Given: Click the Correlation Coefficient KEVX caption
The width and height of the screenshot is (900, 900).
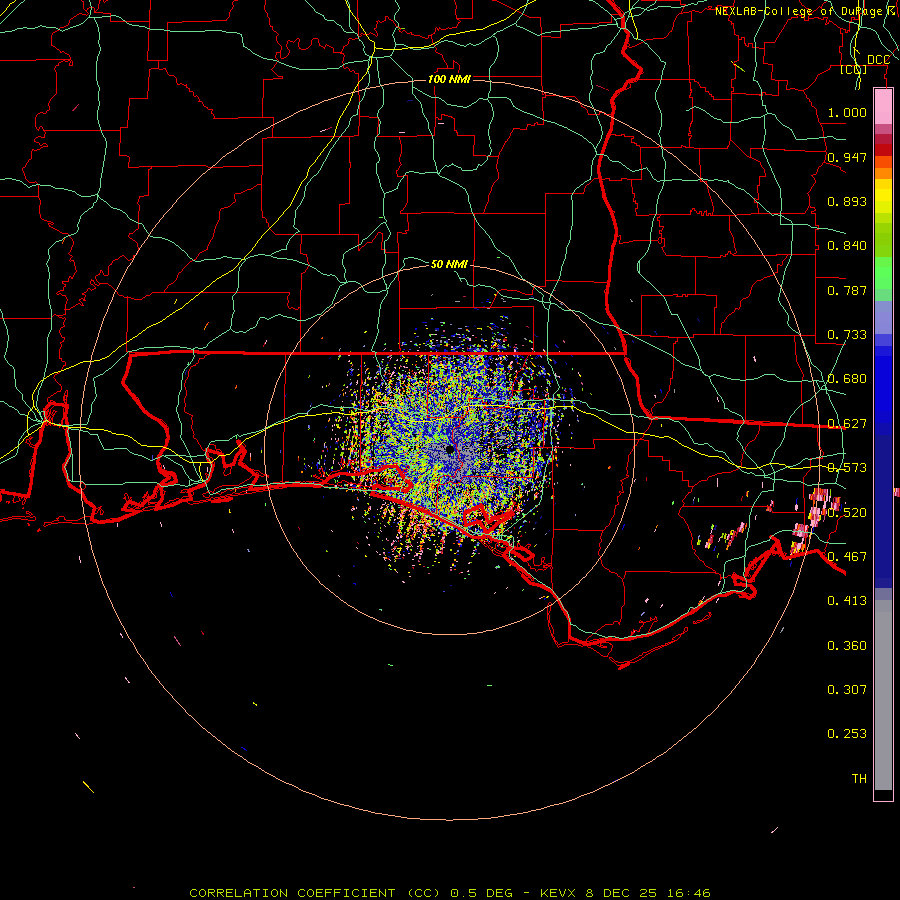Looking at the screenshot, I should coord(450,893).
